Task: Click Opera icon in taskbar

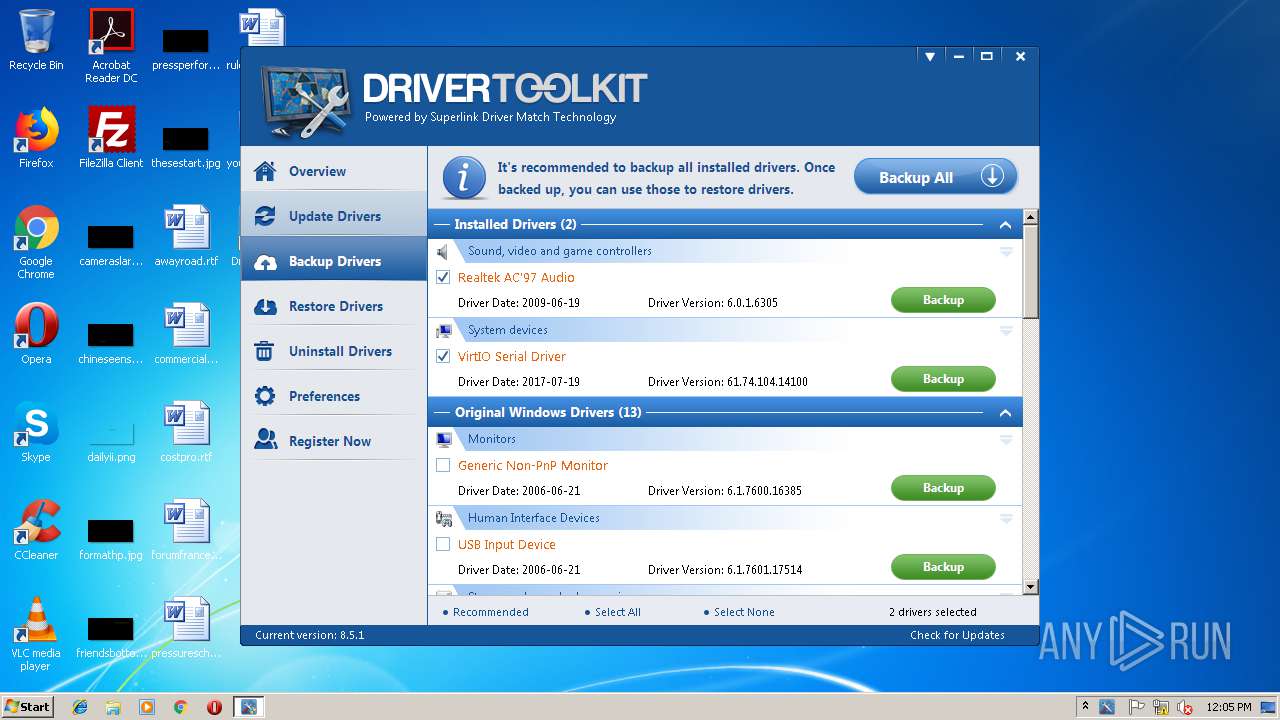Action: click(214, 707)
